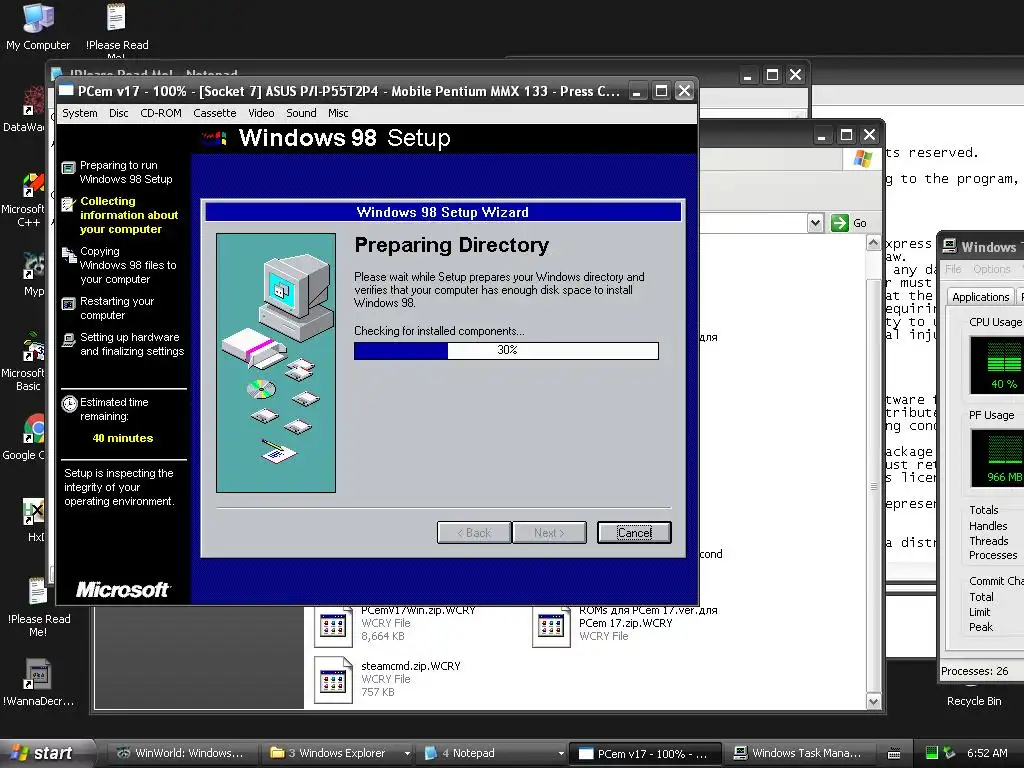
Task: Click the disabled Back button in Setup Wizard
Action: coord(474,532)
